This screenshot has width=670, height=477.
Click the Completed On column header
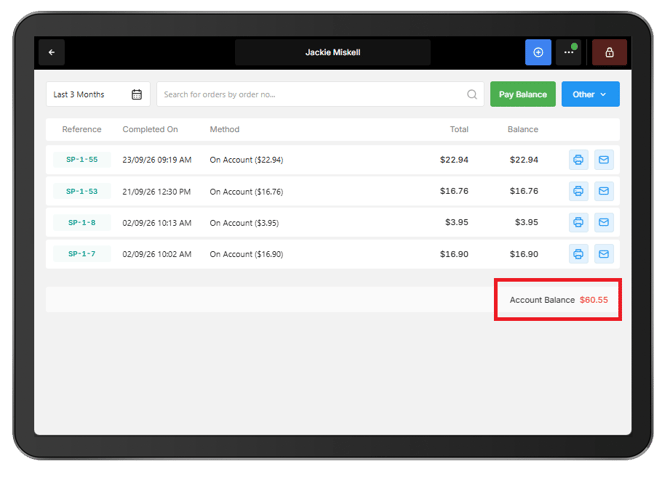click(x=150, y=129)
